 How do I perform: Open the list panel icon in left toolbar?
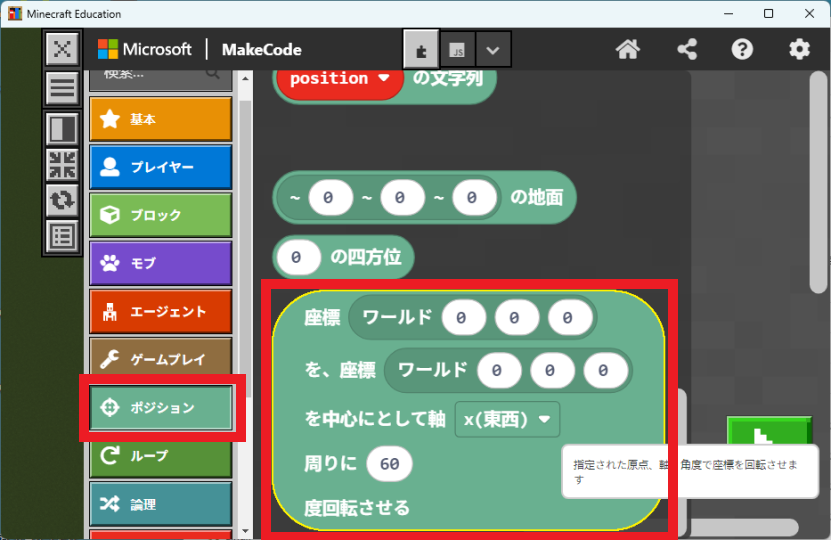pyautogui.click(x=62, y=236)
